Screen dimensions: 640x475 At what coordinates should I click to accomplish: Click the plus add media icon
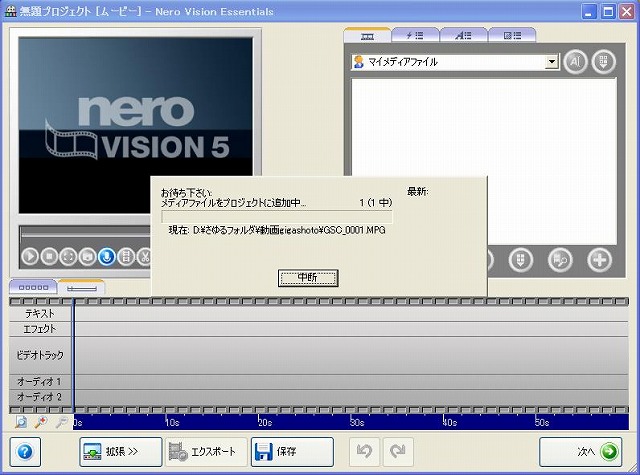[x=600, y=260]
